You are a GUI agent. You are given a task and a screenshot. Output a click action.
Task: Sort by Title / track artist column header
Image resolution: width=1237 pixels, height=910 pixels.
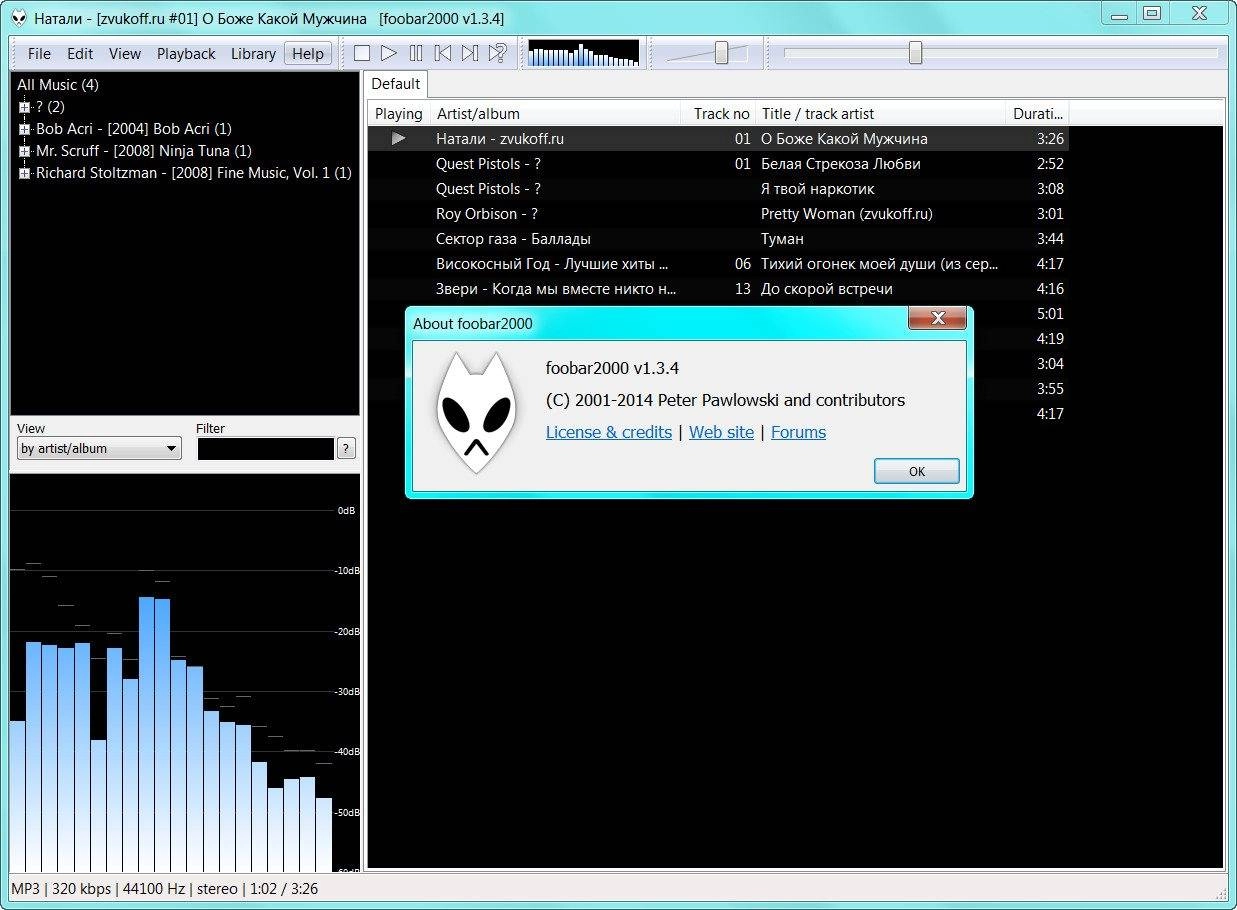880,113
